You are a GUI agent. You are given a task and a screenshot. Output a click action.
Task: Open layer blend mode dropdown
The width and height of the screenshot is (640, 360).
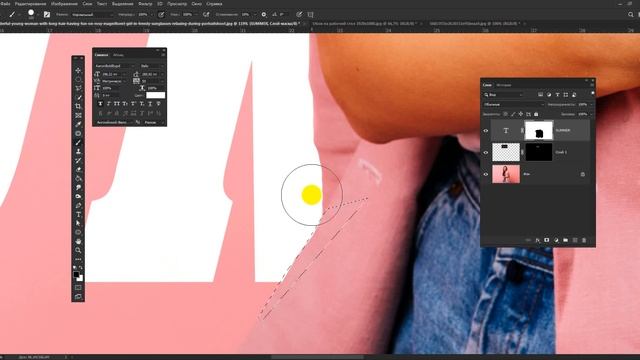click(x=513, y=104)
